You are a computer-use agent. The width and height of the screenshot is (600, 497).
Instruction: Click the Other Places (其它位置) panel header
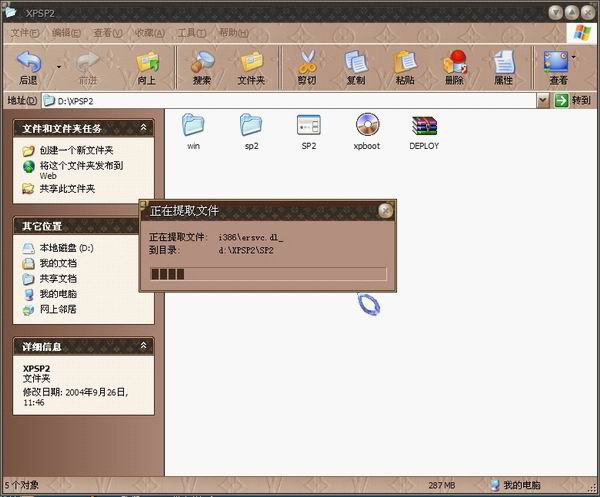click(76, 226)
